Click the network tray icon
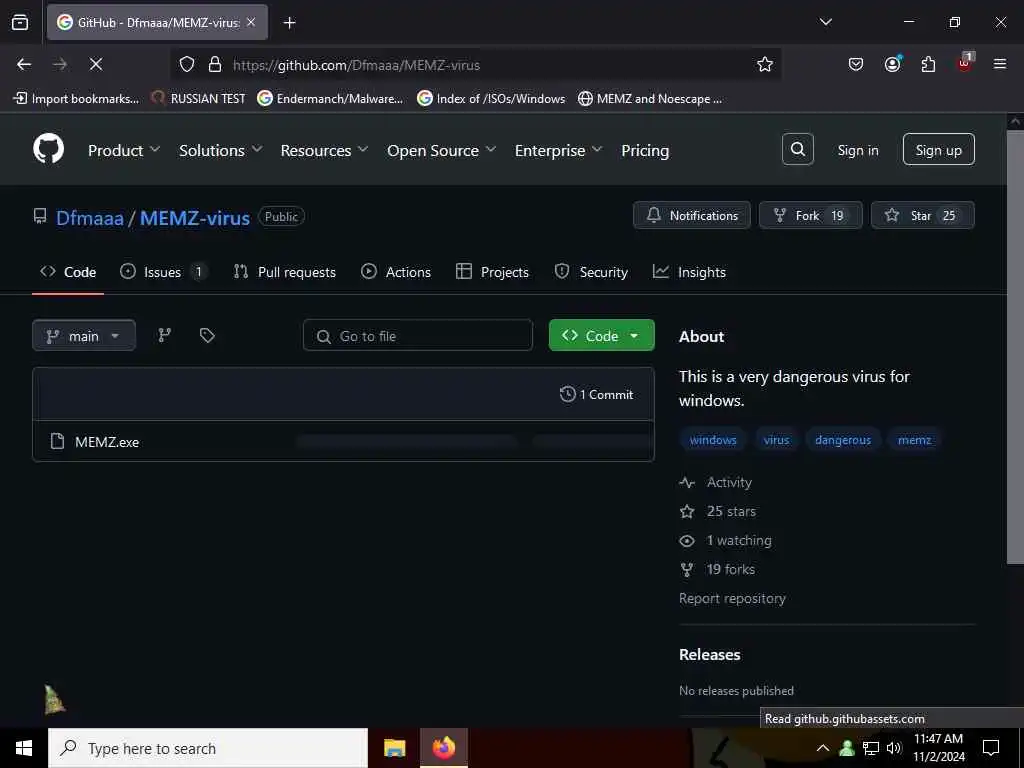The width and height of the screenshot is (1024, 768). [871, 748]
